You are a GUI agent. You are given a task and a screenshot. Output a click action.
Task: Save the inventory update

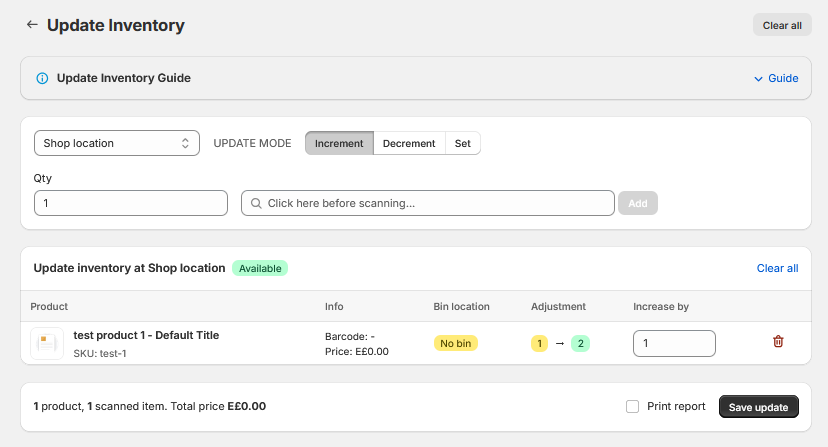[x=758, y=407]
